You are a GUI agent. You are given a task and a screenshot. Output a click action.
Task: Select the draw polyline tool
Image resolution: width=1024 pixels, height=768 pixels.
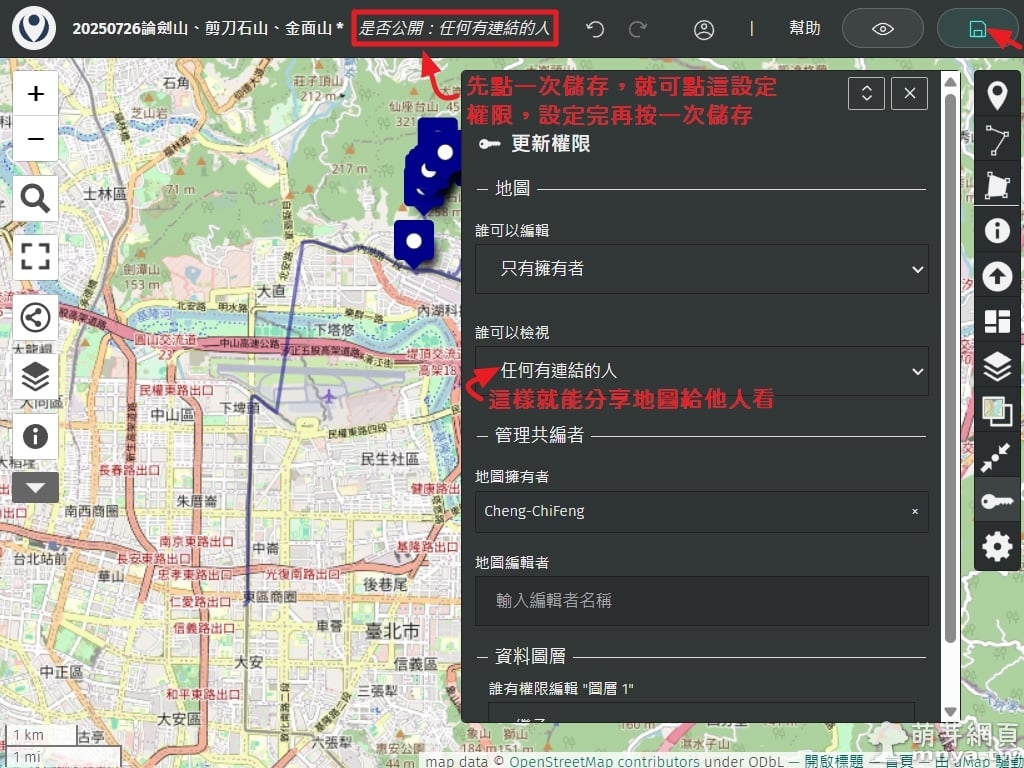click(997, 141)
